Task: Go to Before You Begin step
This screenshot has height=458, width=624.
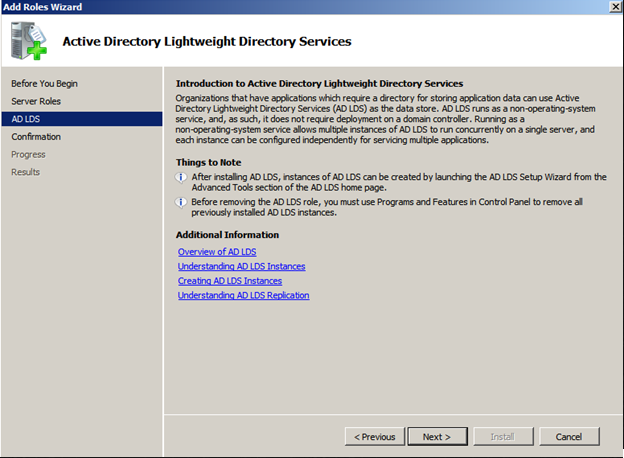Action: click(x=44, y=84)
